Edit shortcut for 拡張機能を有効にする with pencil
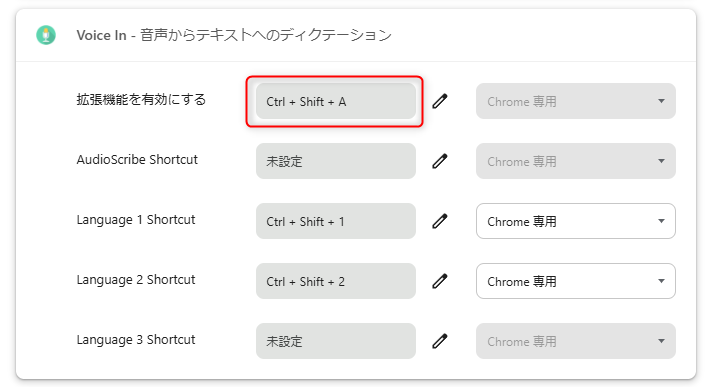The height and width of the screenshot is (387, 706). coord(440,101)
